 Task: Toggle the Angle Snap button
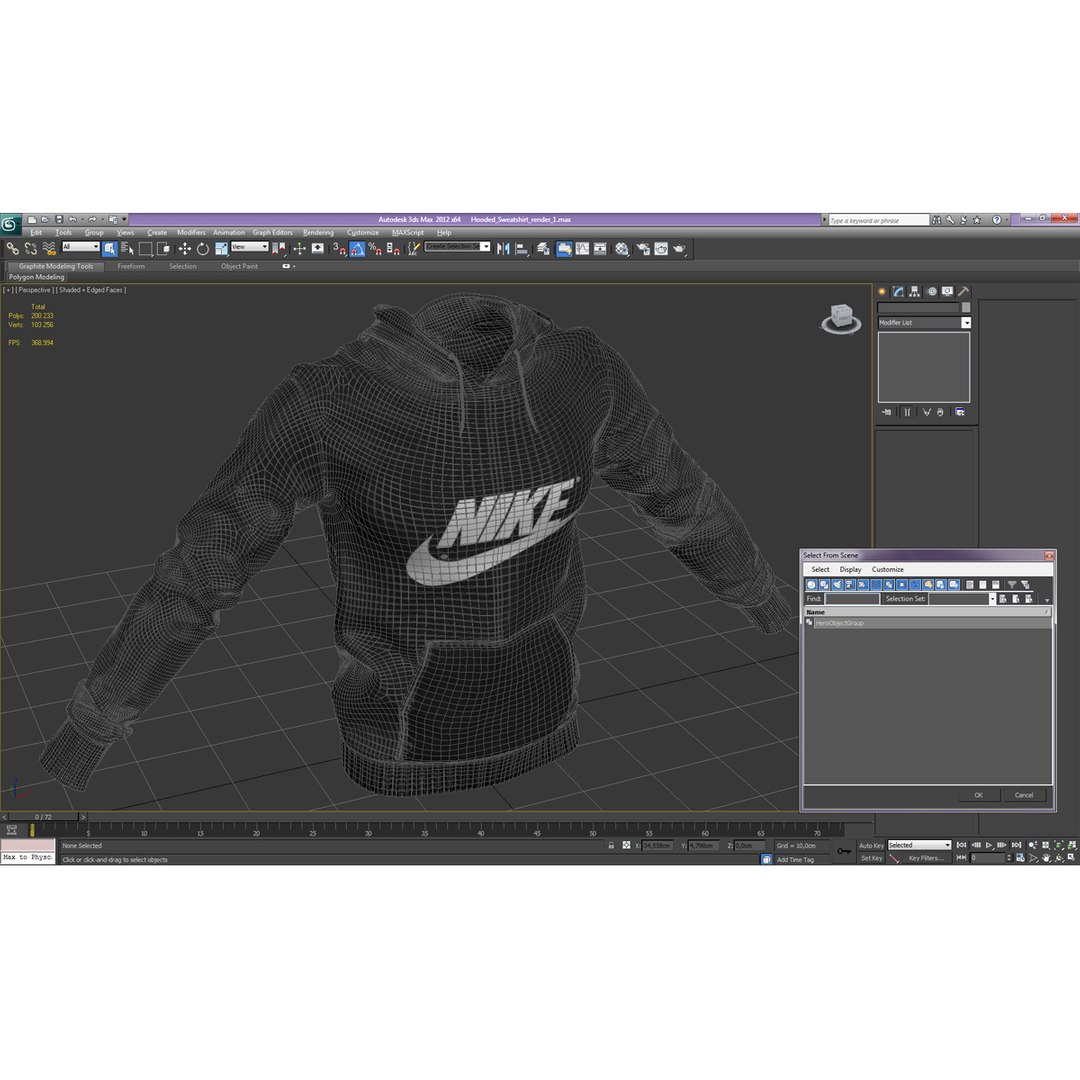[x=357, y=249]
